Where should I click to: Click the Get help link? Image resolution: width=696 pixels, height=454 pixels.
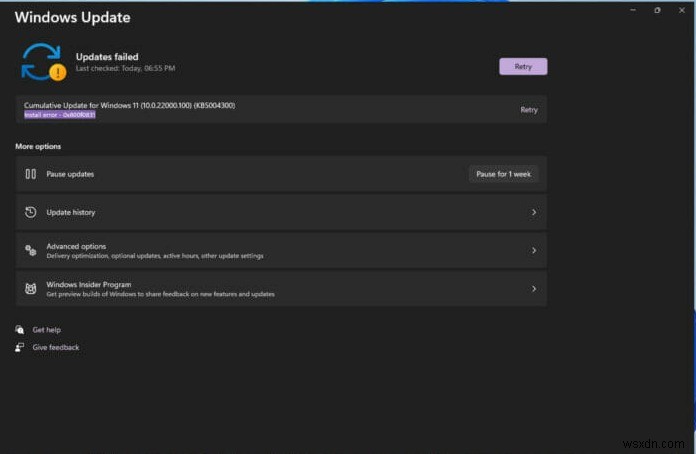pyautogui.click(x=47, y=330)
